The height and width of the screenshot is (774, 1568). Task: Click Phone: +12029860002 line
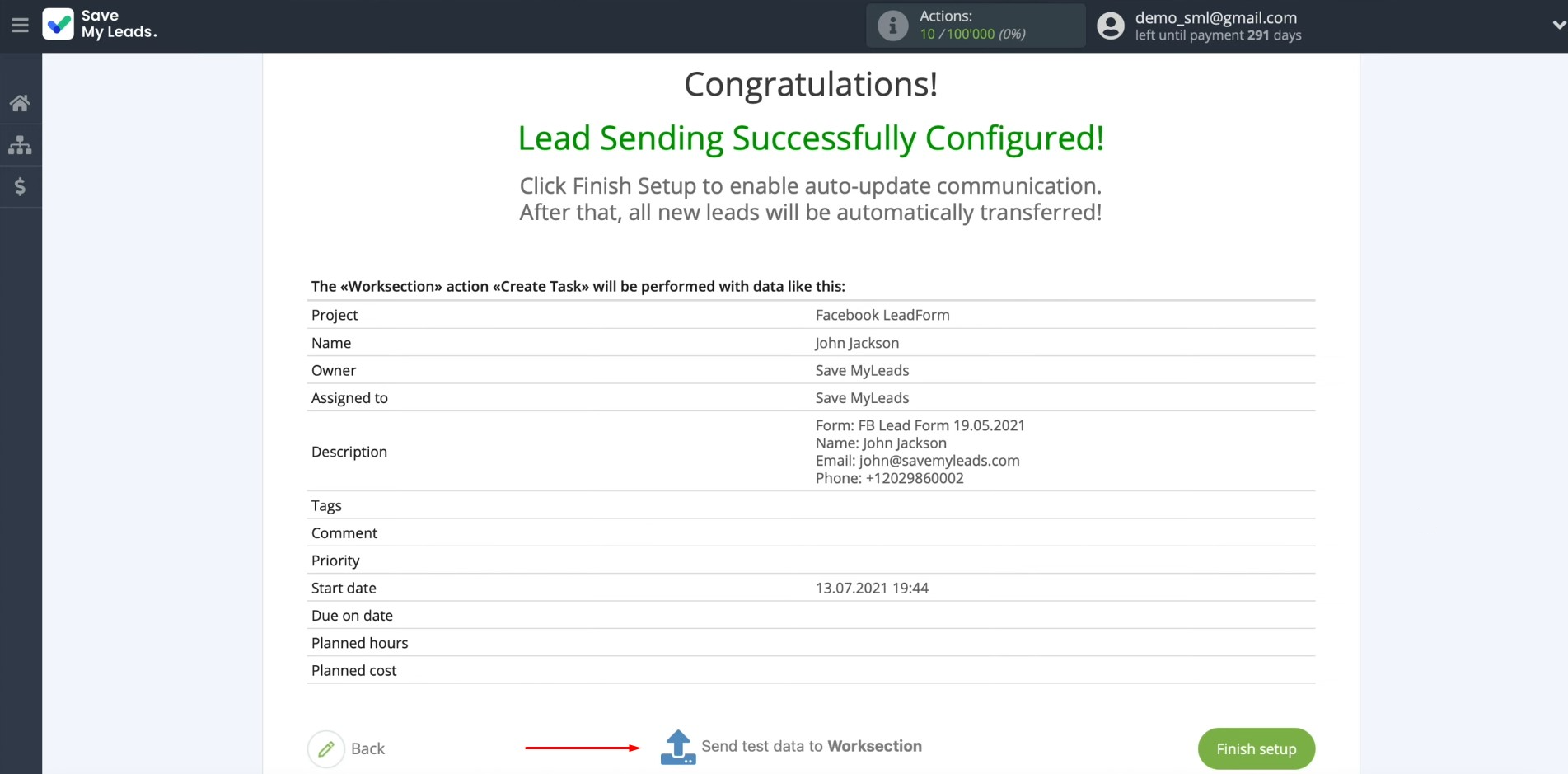[x=889, y=478]
